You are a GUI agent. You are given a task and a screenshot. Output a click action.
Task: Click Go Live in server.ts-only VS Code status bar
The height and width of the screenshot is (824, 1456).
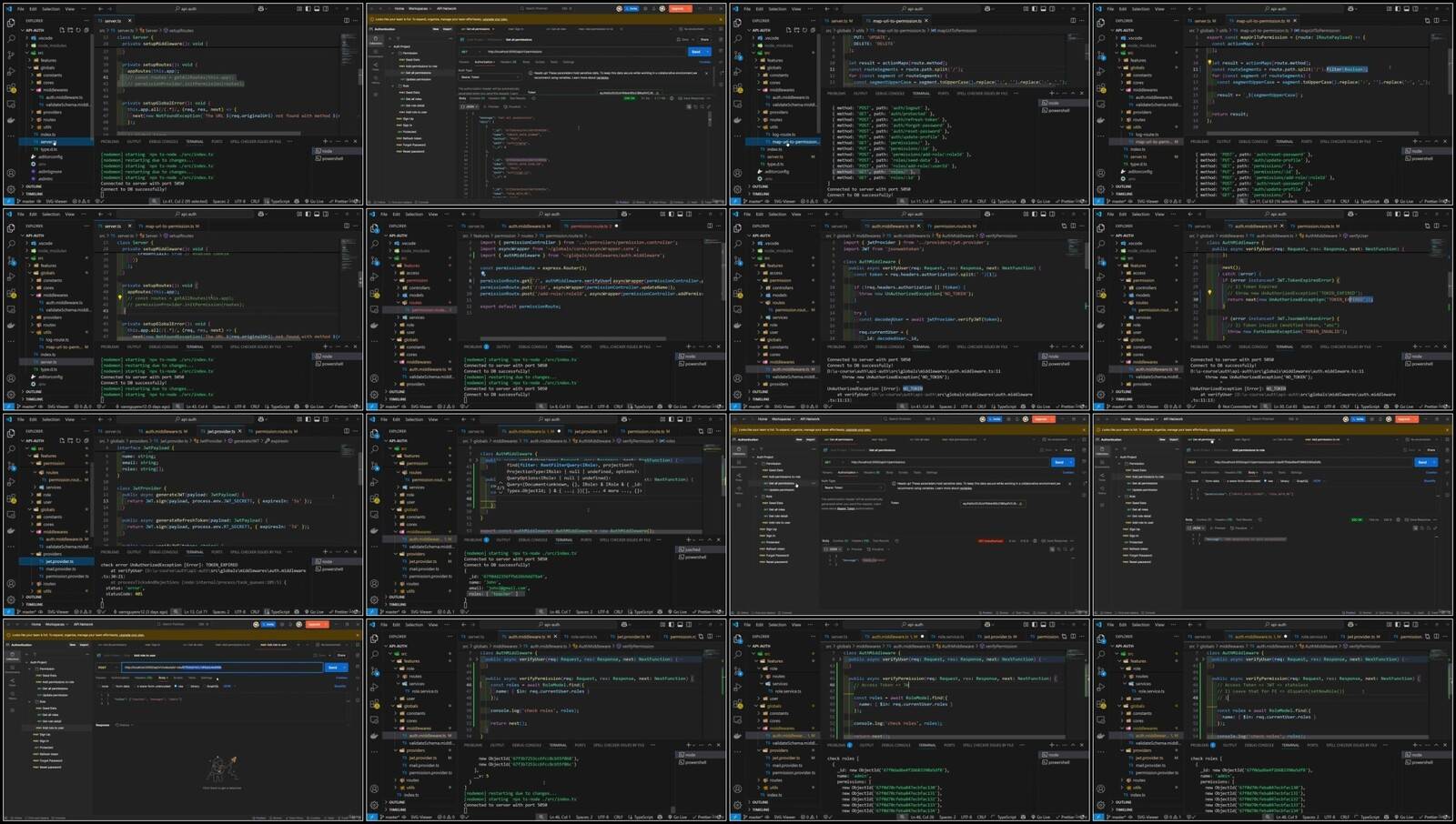(x=316, y=202)
